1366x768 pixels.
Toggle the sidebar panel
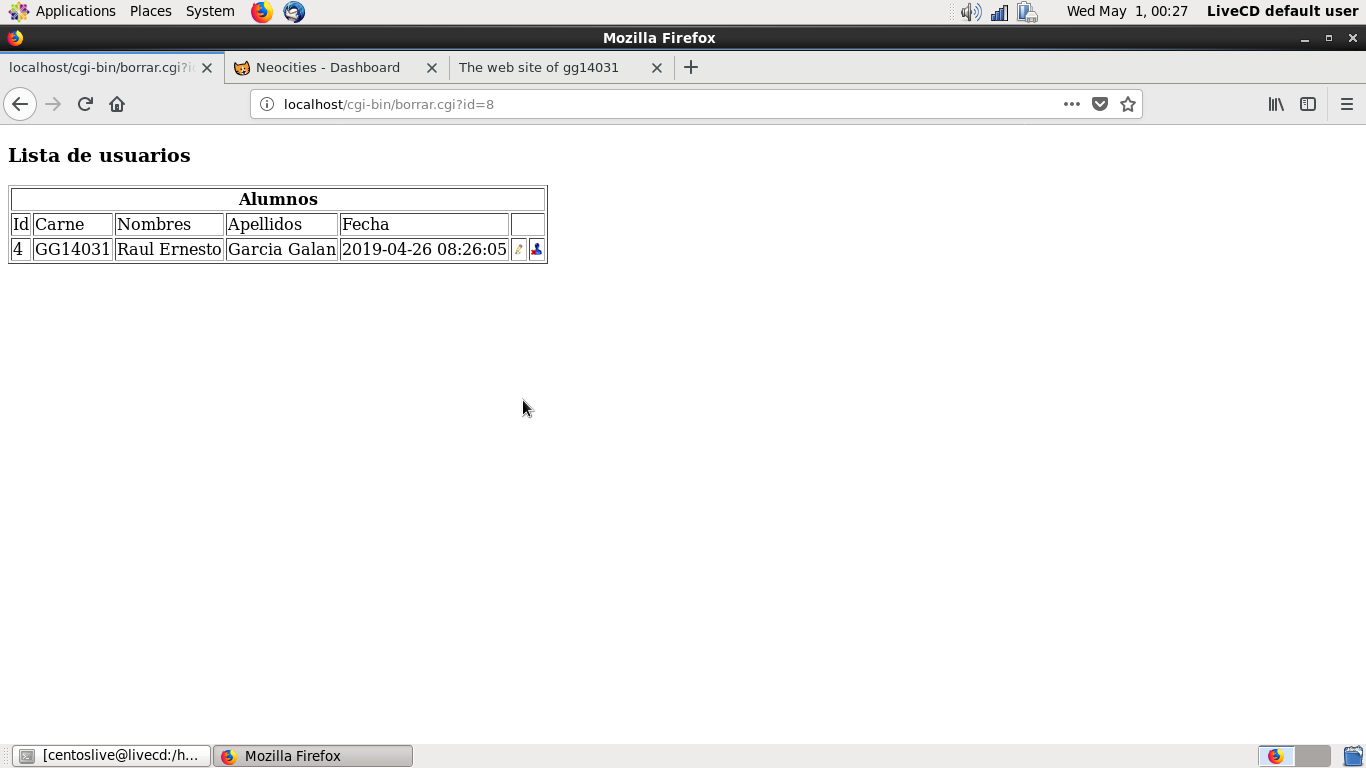[1308, 104]
